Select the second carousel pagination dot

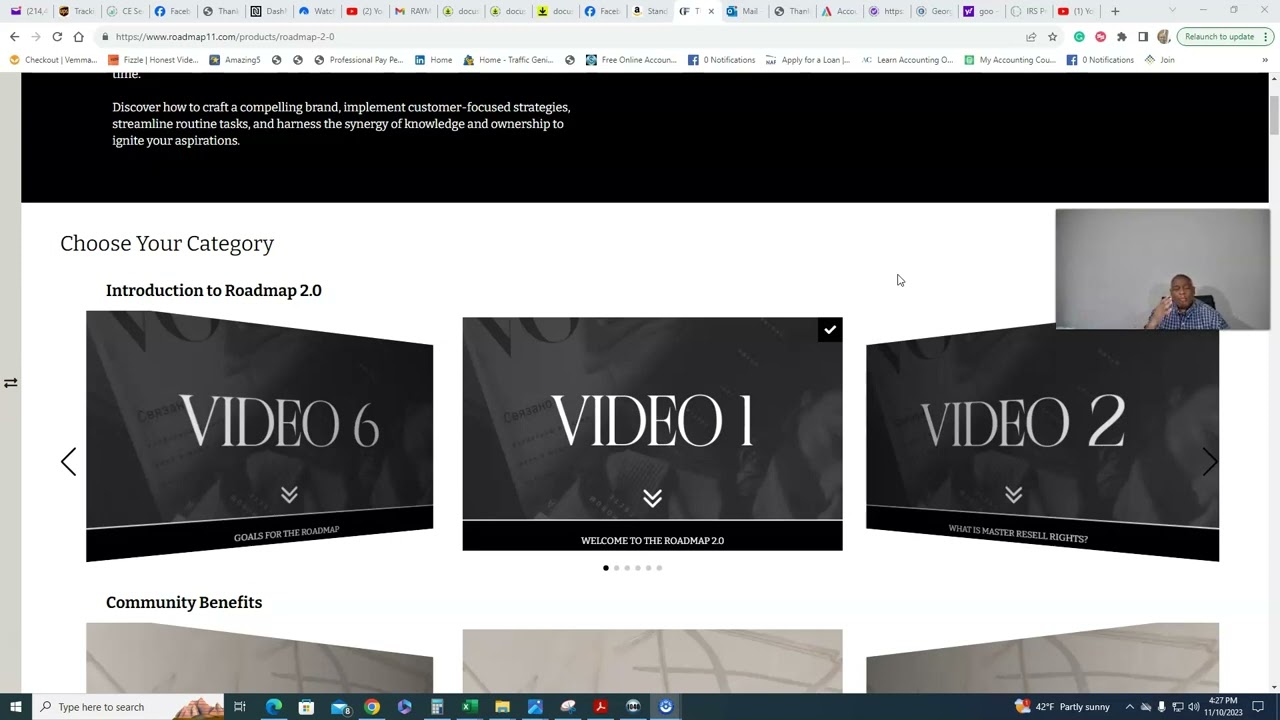click(616, 568)
